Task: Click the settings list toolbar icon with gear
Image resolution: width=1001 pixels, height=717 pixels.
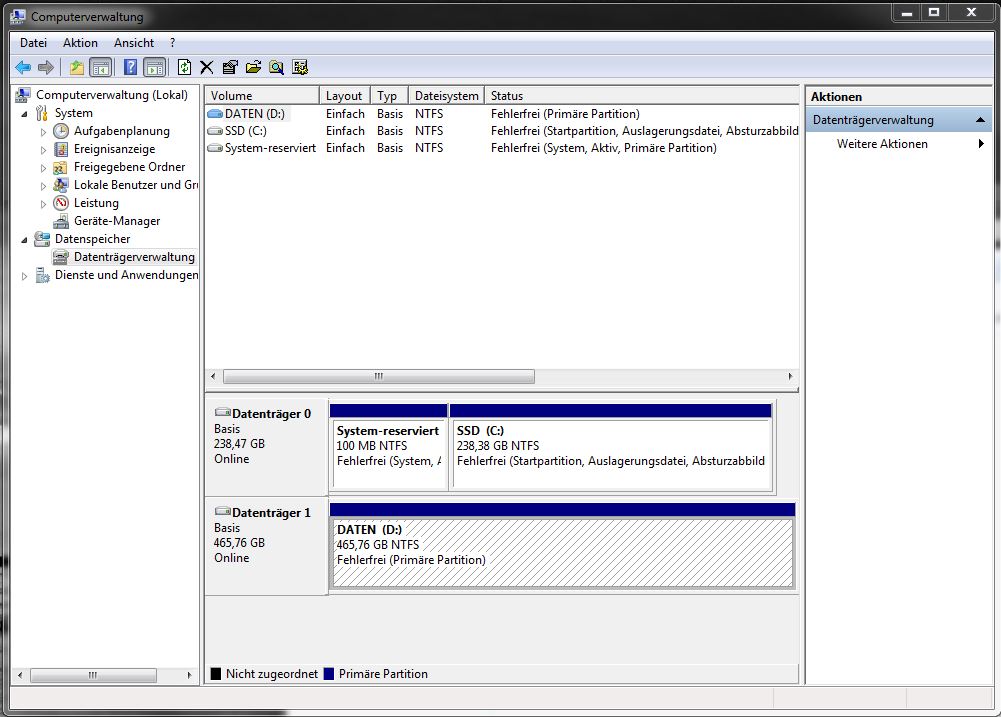Action: (300, 67)
